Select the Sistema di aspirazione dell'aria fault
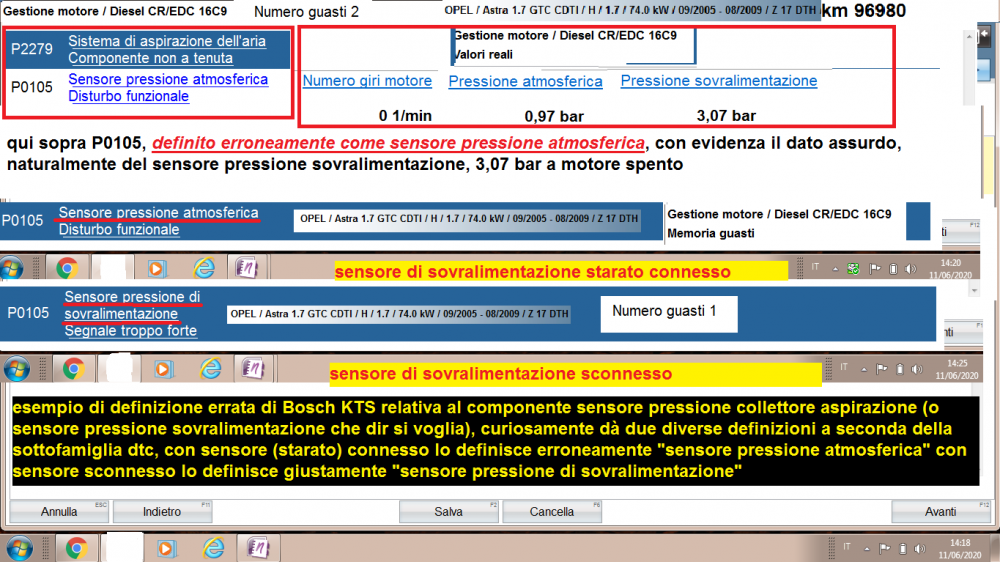 point(166,42)
